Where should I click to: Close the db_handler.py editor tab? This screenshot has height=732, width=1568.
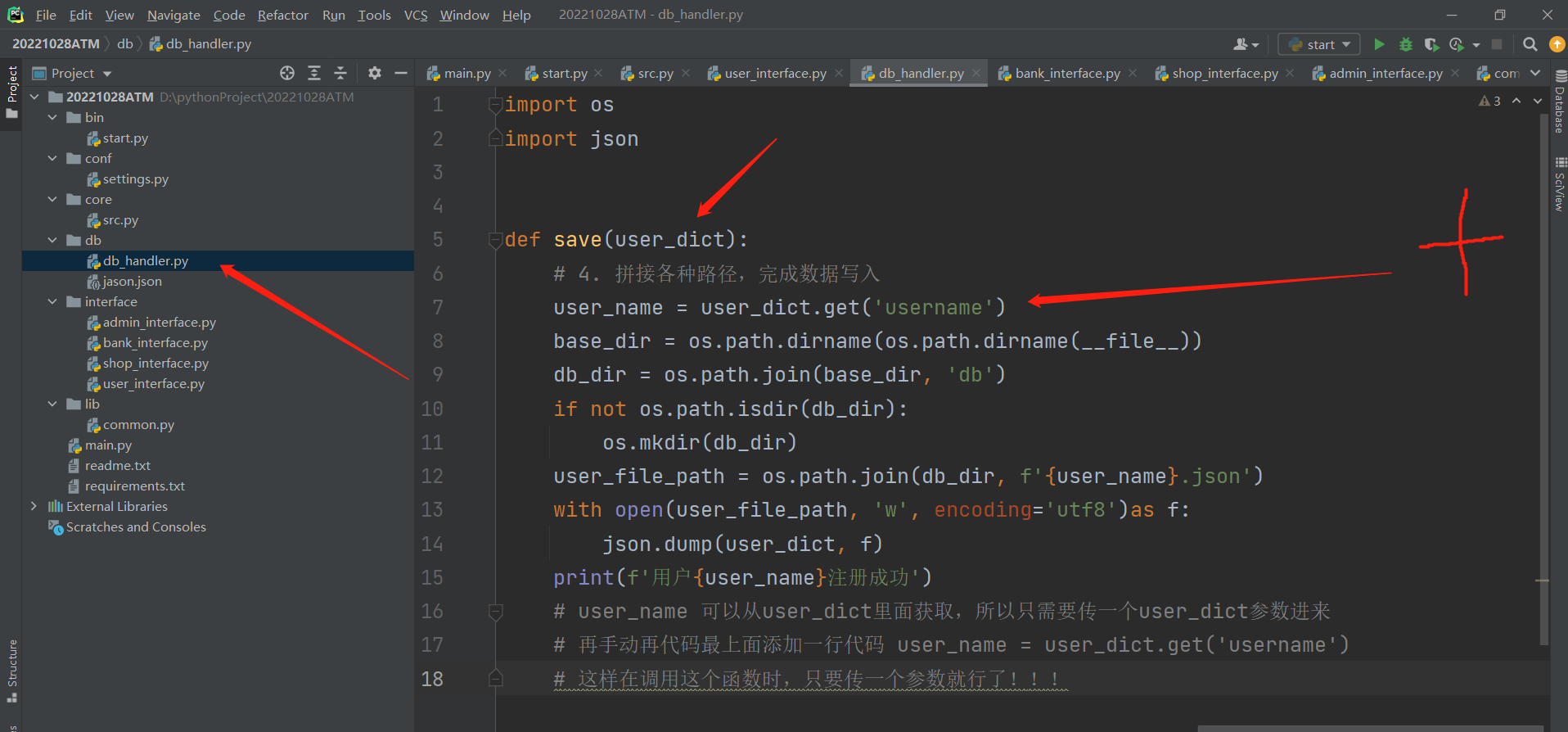click(976, 73)
